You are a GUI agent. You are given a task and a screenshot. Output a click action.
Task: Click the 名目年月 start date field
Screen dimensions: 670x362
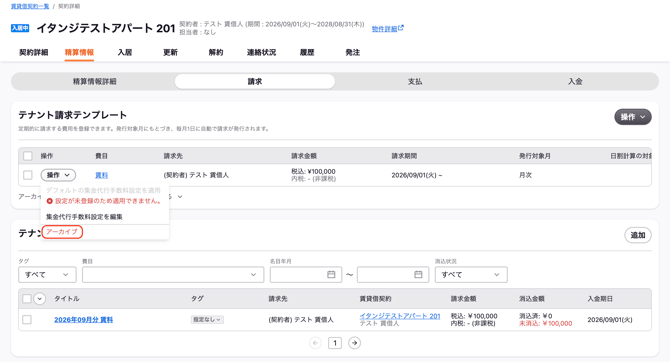coord(306,274)
